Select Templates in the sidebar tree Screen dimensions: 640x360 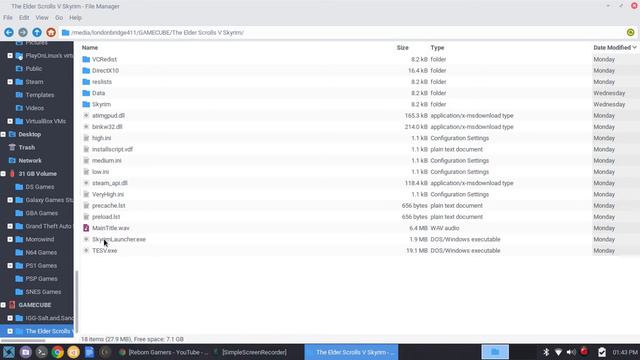(x=40, y=95)
